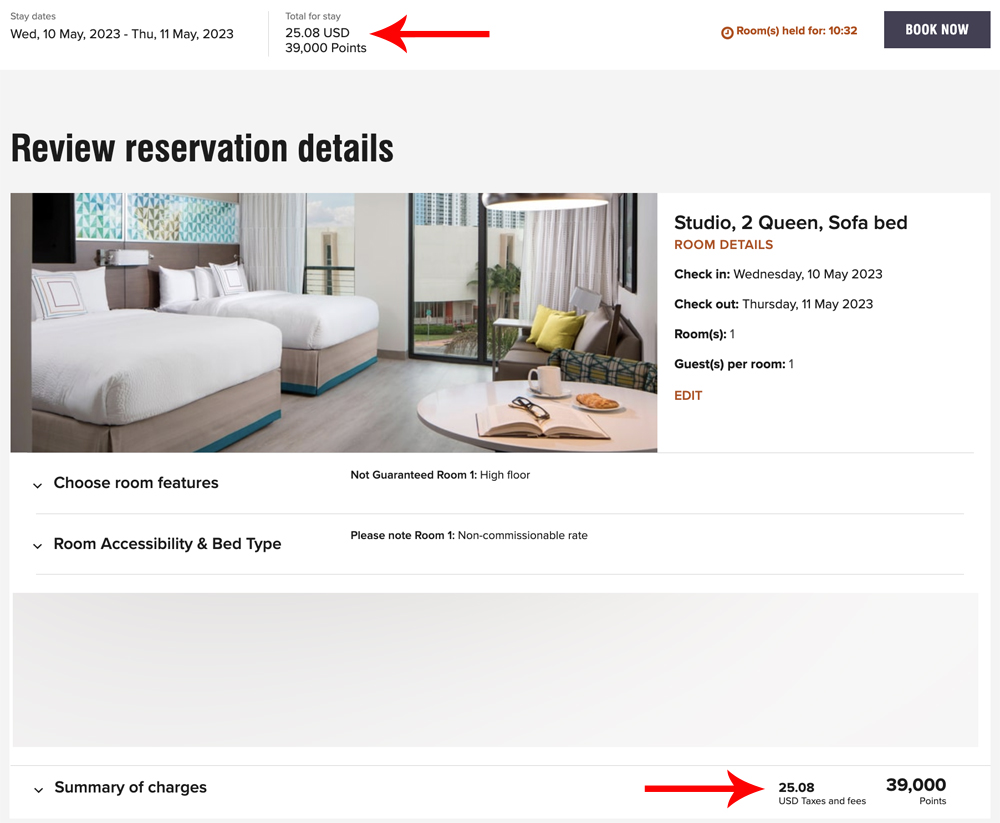Click the Review reservation details heading
The height and width of the screenshot is (823, 1000).
click(202, 148)
